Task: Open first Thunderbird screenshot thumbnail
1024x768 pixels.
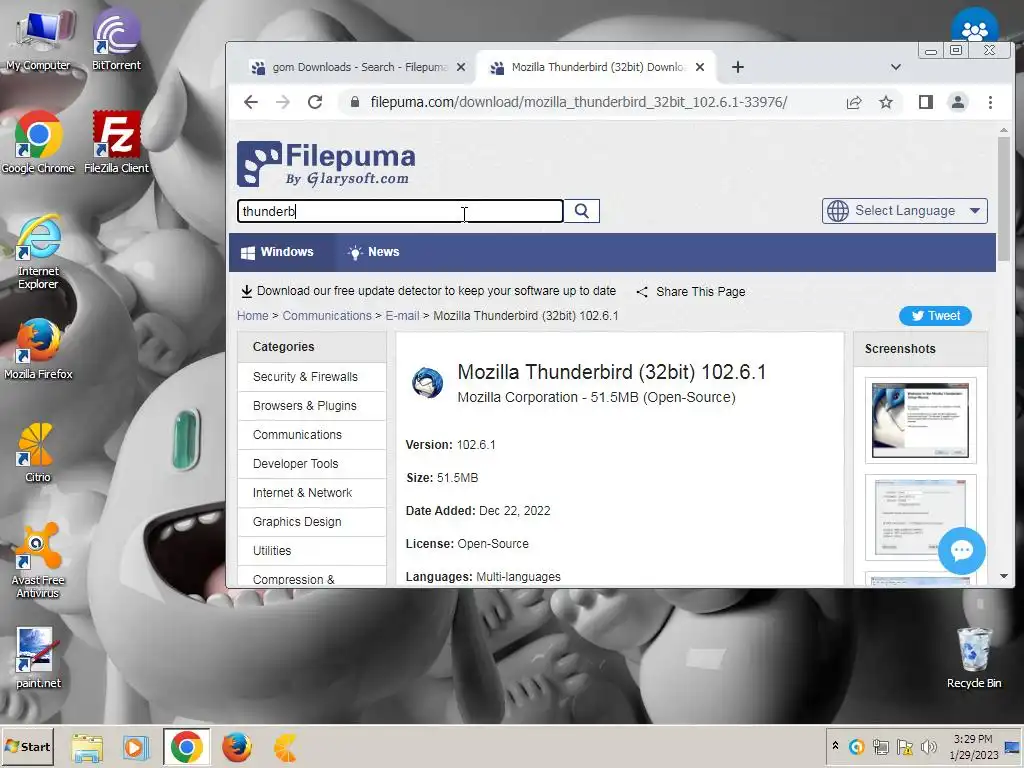Action: pyautogui.click(x=920, y=420)
